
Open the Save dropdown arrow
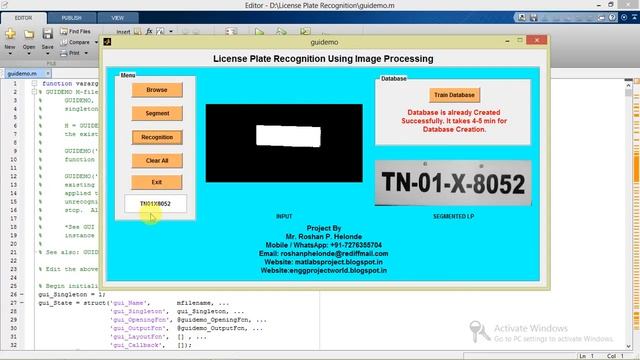click(x=47, y=53)
